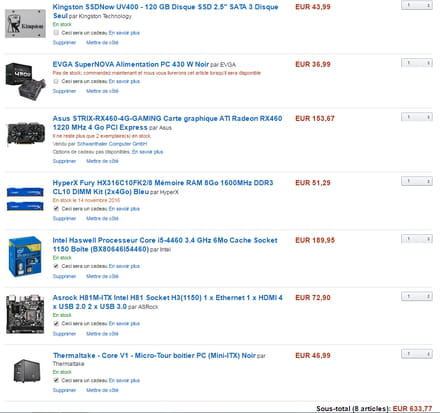Uncheck gift option for HyperX Fury RAM

pos(56,209)
